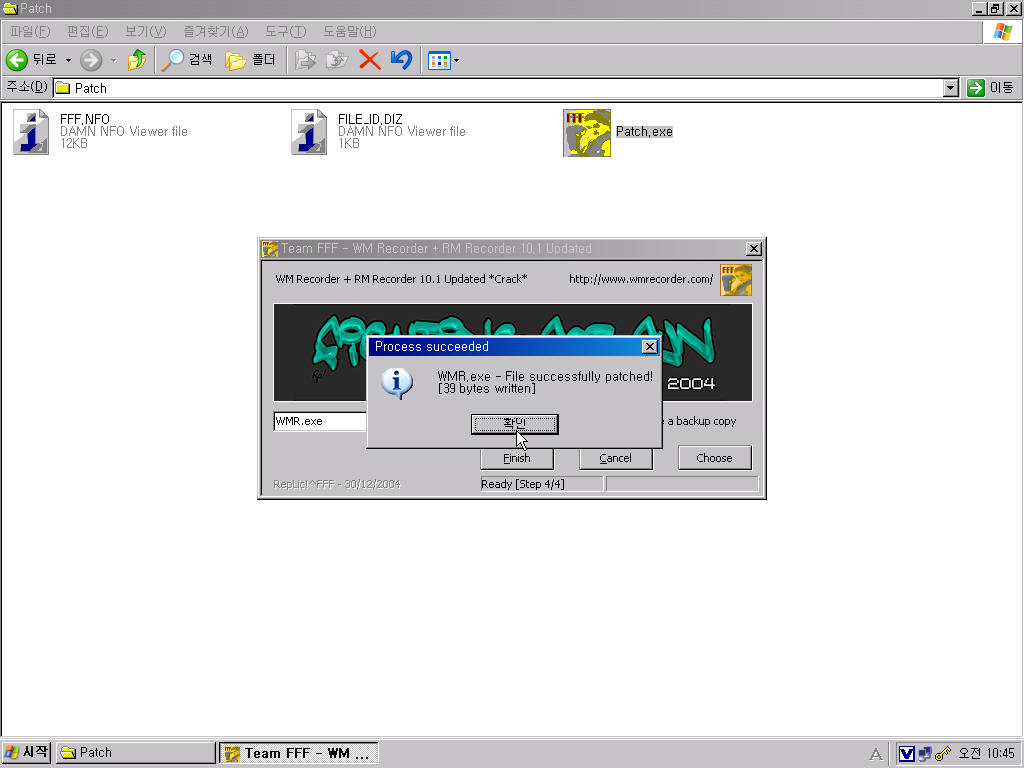Screen dimensions: 1024x768
Task: Open the Forward history dropdown arrow
Action: point(114,60)
